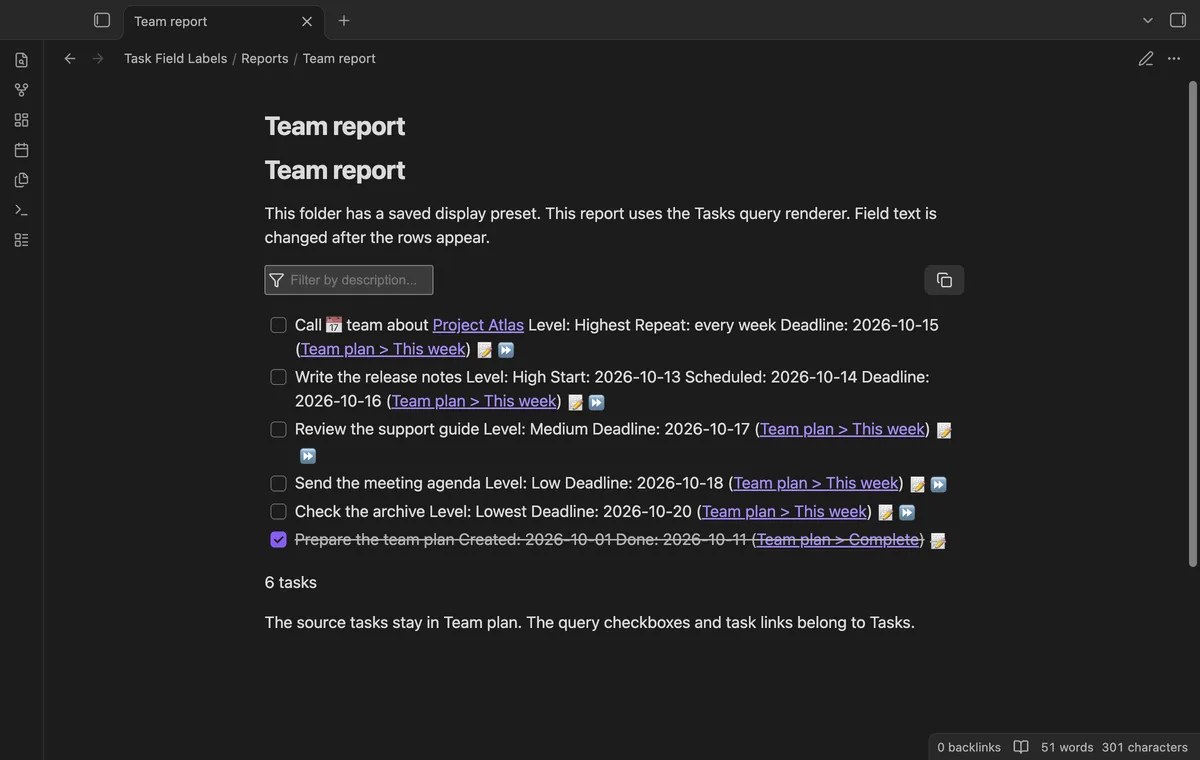Open the command palette ribbon icon
Screen dimensions: 1200x760
21,210
